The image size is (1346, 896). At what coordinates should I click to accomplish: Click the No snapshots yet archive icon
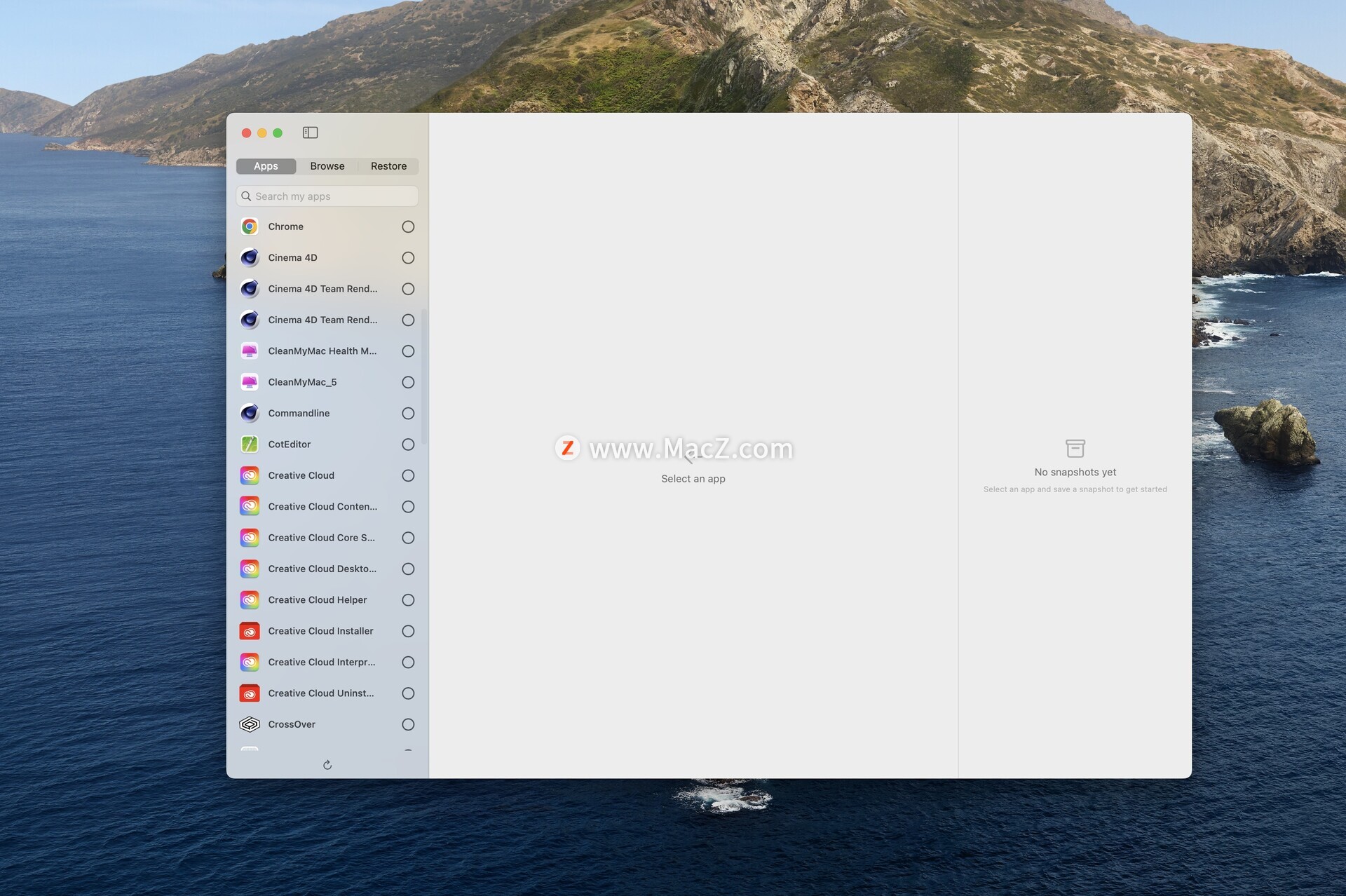(1075, 449)
